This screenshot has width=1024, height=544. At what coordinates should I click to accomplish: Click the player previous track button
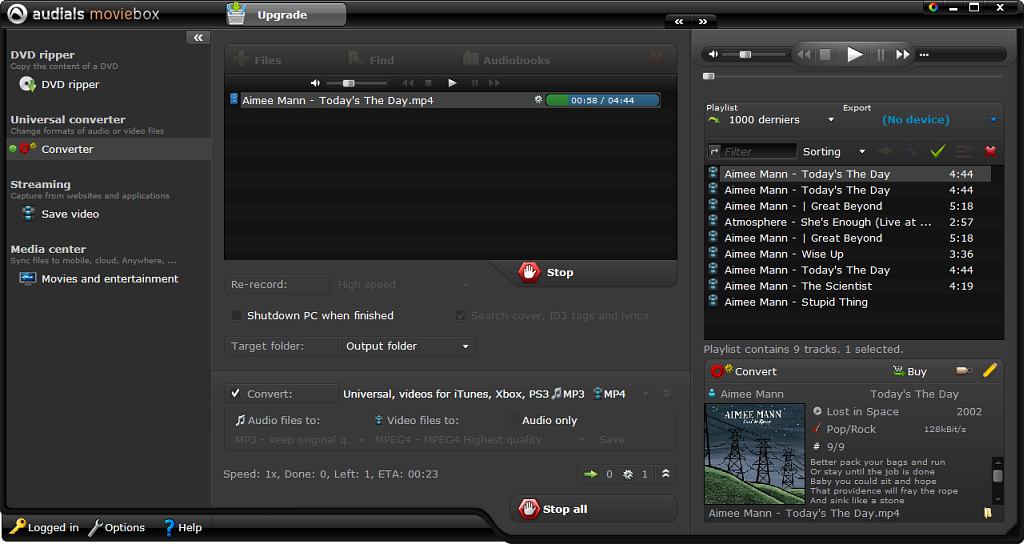(804, 55)
